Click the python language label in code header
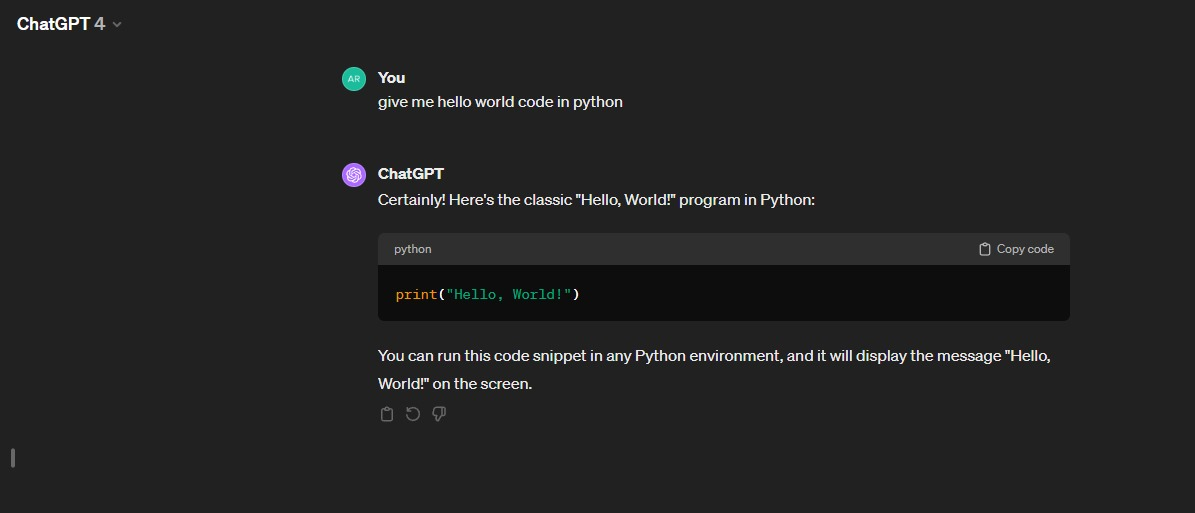The height and width of the screenshot is (513, 1195). point(412,249)
